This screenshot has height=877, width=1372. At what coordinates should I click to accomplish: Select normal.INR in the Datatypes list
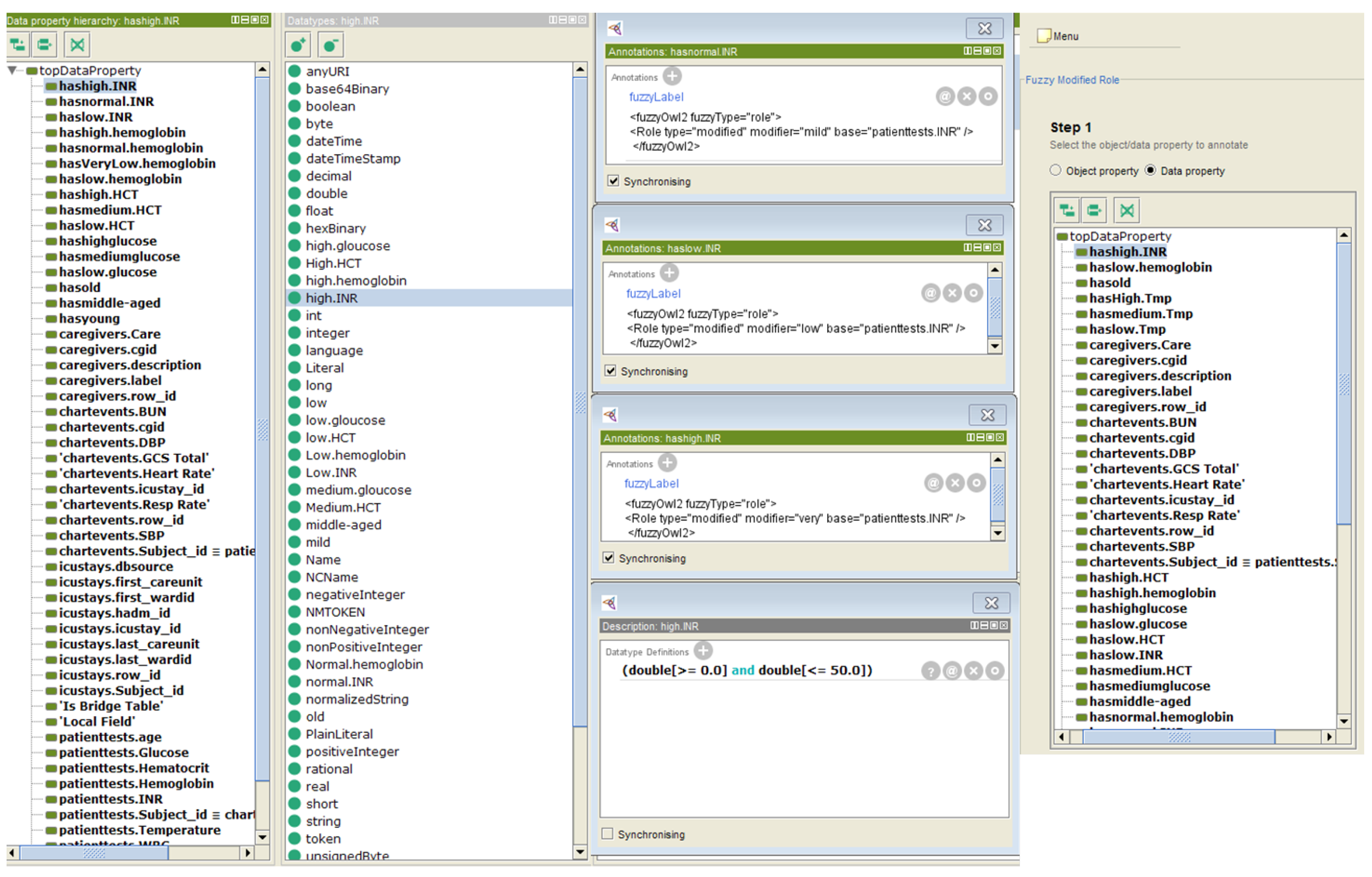339,682
